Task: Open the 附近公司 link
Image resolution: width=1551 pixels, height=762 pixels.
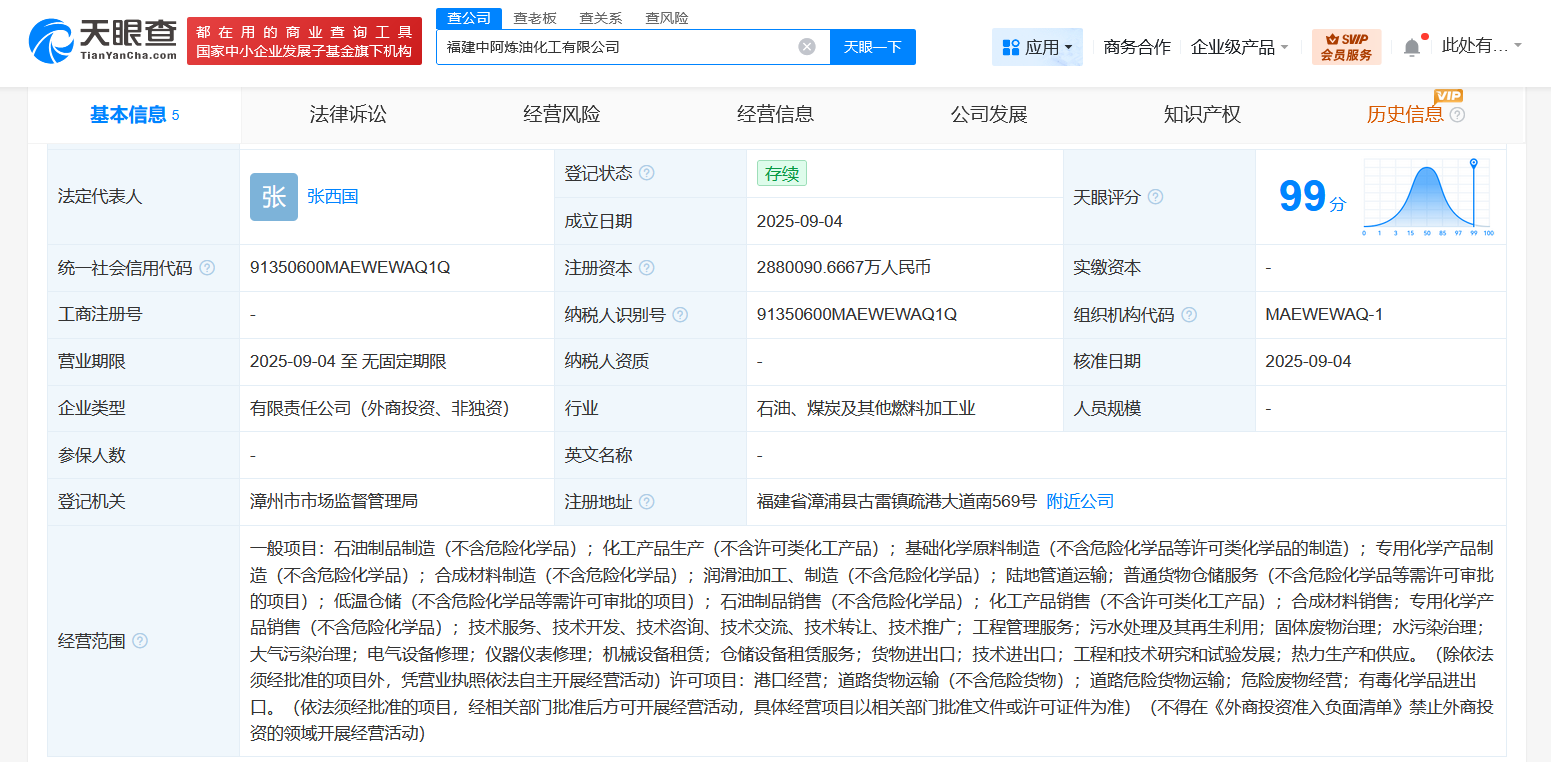Action: click(1078, 501)
